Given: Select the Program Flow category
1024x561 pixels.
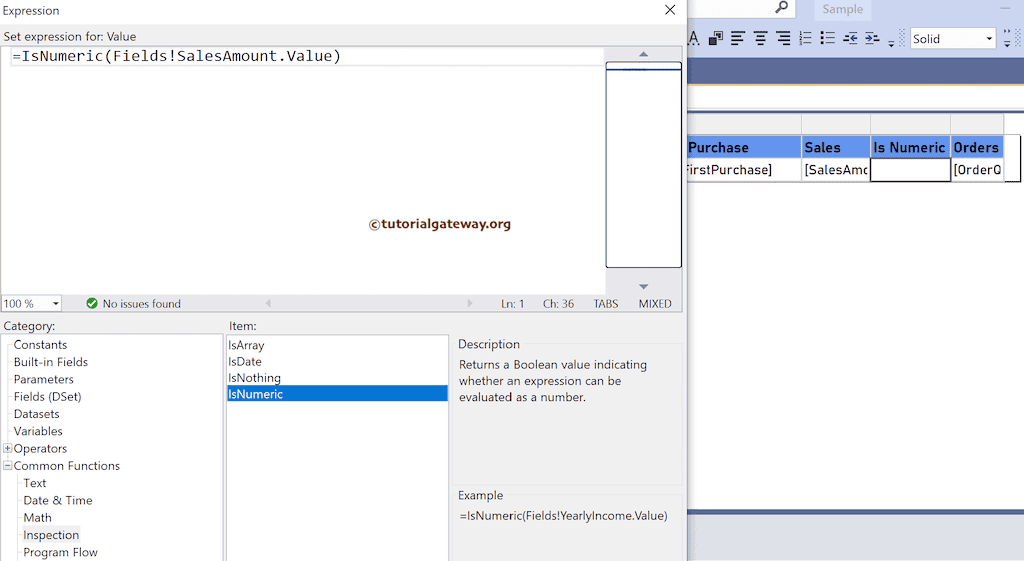Looking at the screenshot, I should 60,553.
